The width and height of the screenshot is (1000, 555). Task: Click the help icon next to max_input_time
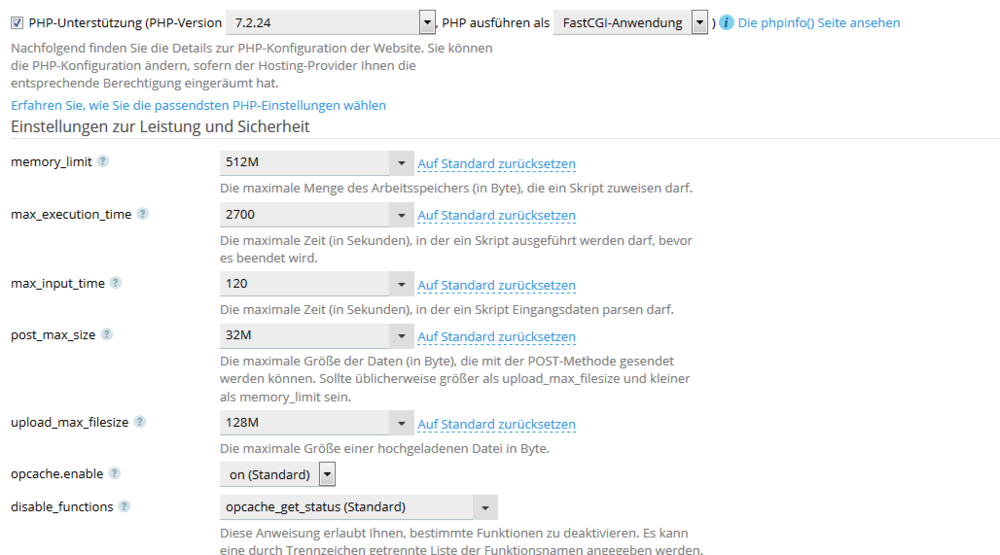pyautogui.click(x=115, y=283)
